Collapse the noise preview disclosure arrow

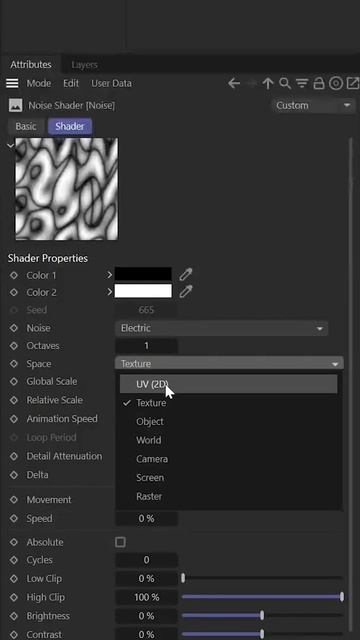pos(10,145)
